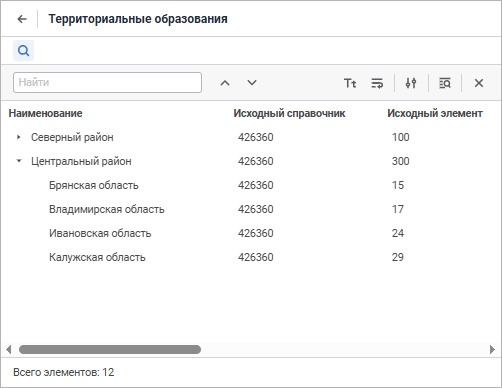Toggle filter found items list icon
The height and width of the screenshot is (388, 502).
(x=445, y=83)
